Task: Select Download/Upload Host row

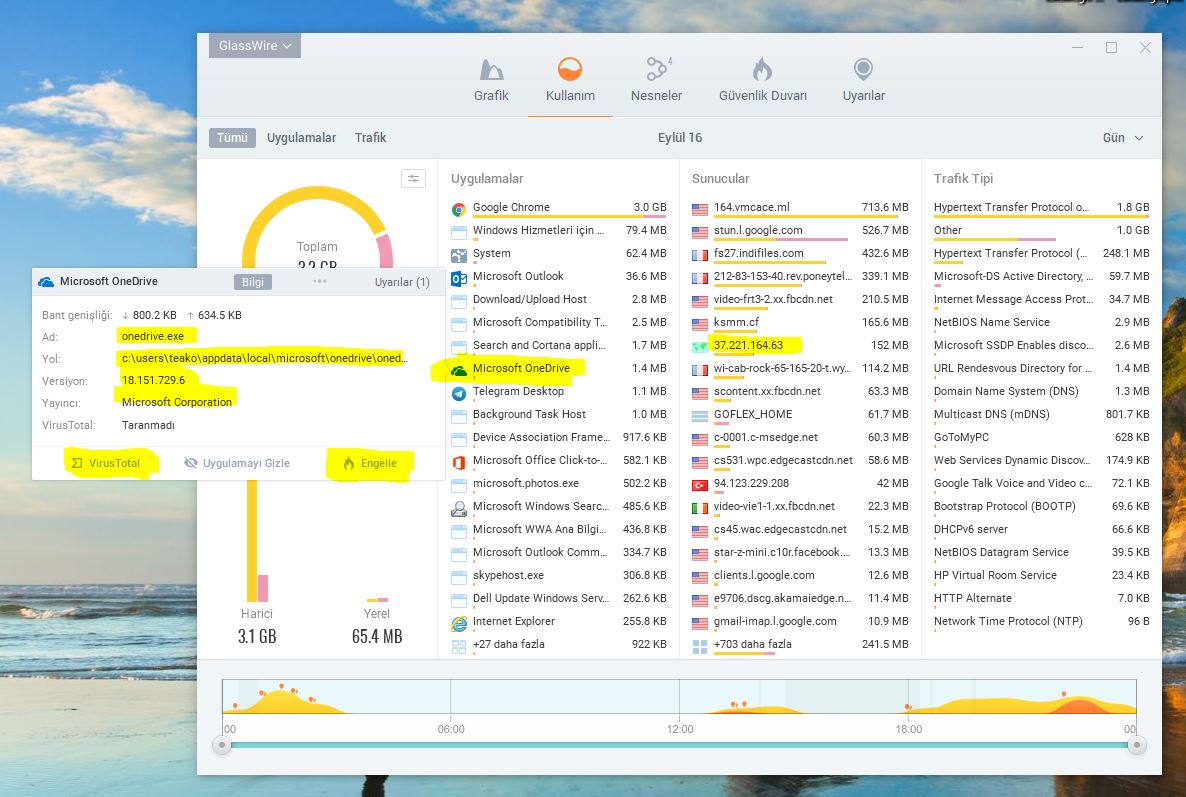Action: coord(559,299)
